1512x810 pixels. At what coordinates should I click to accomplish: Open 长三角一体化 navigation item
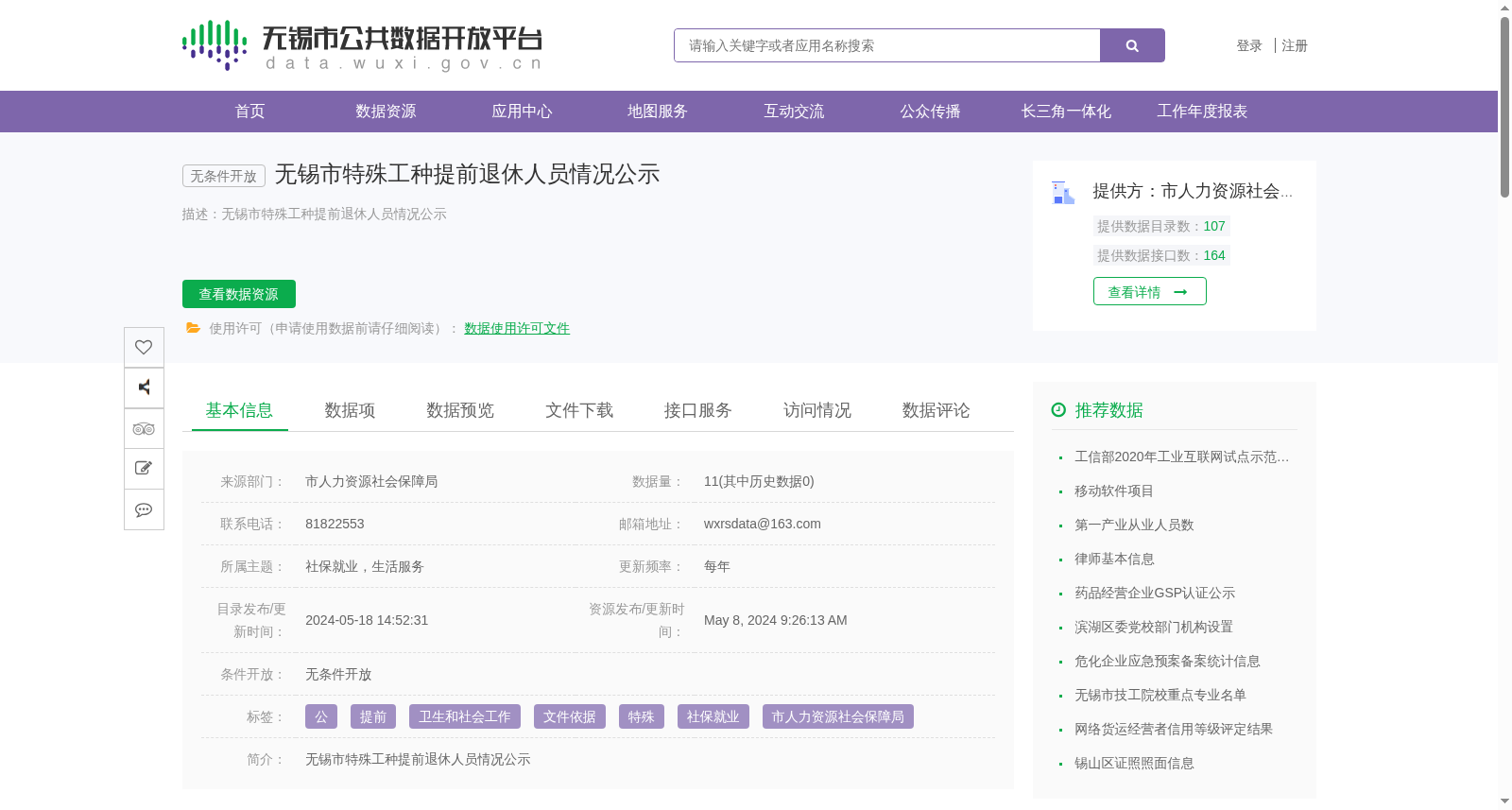point(1066,112)
